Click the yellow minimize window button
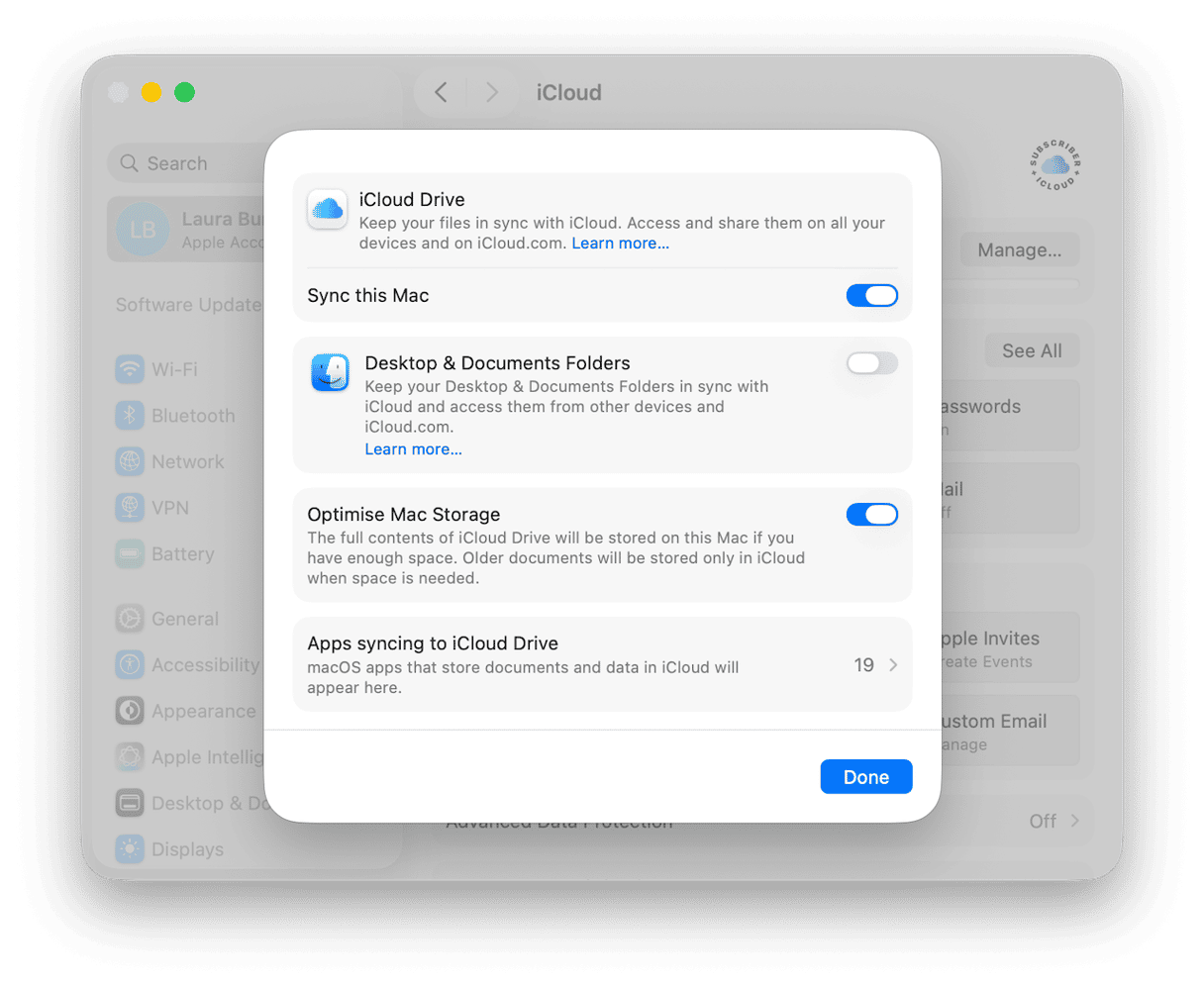This screenshot has width=1204, height=987. click(x=151, y=92)
